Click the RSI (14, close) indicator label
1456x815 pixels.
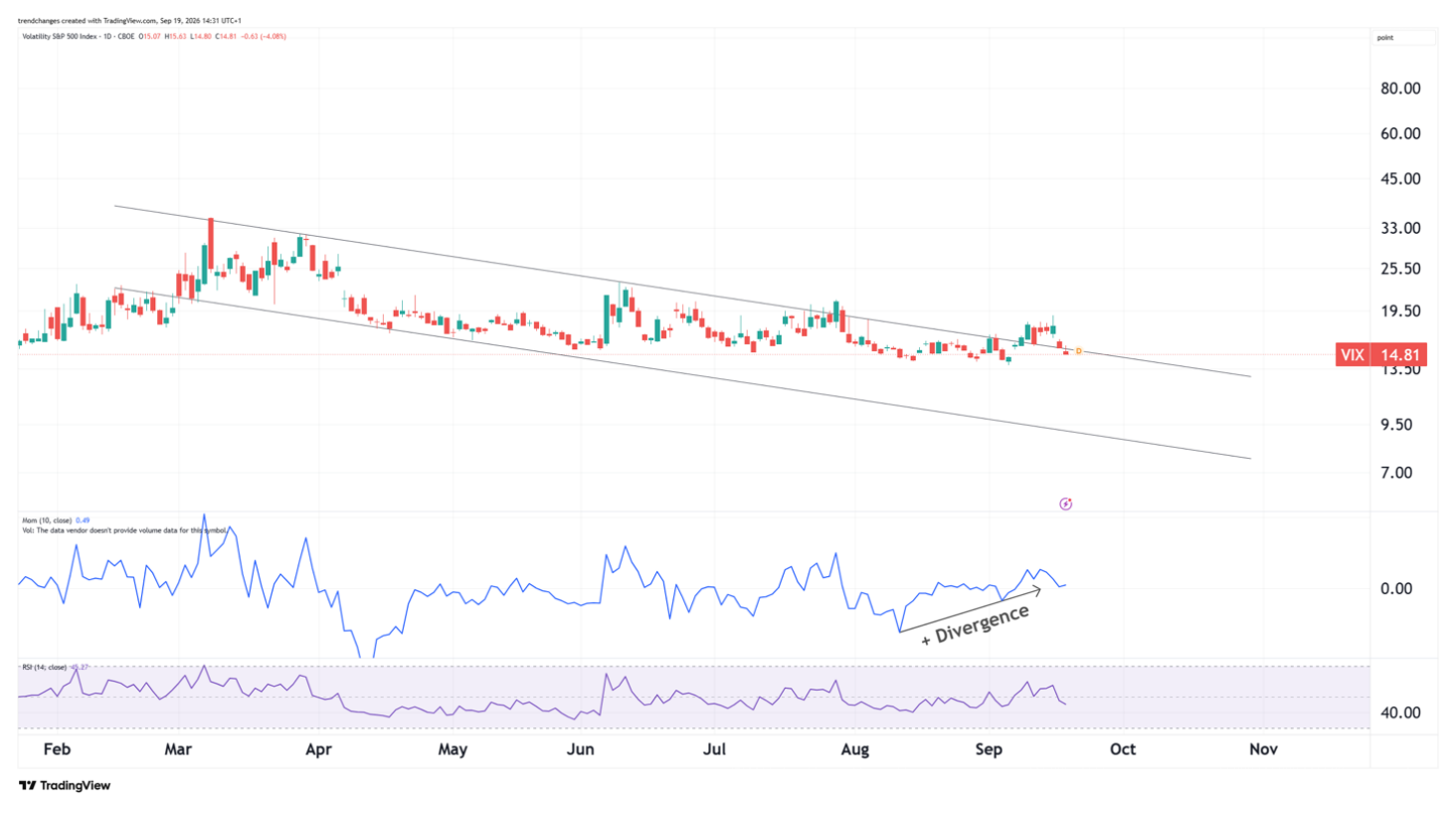pos(45,667)
